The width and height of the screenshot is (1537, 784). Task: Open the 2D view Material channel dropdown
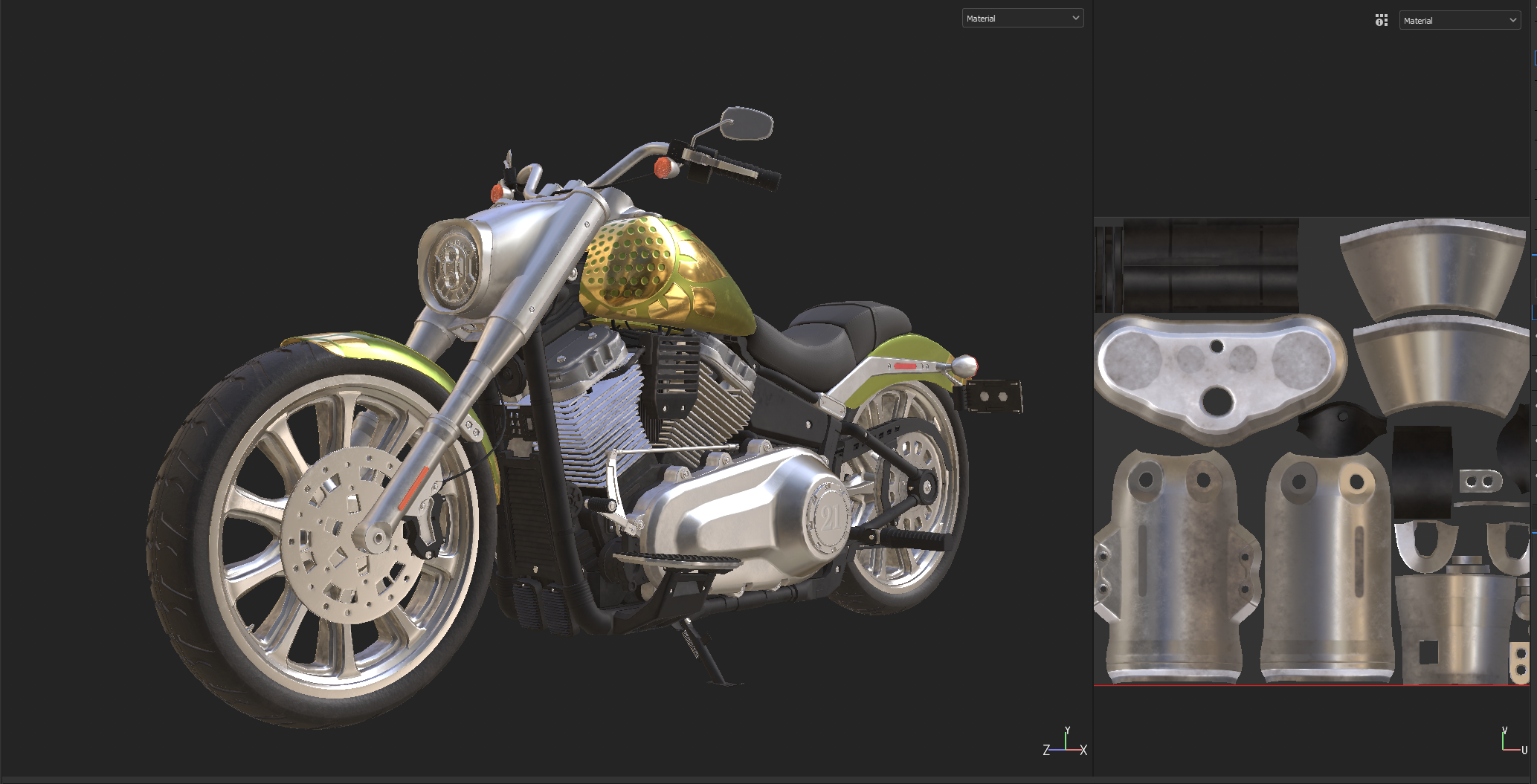coord(1460,20)
